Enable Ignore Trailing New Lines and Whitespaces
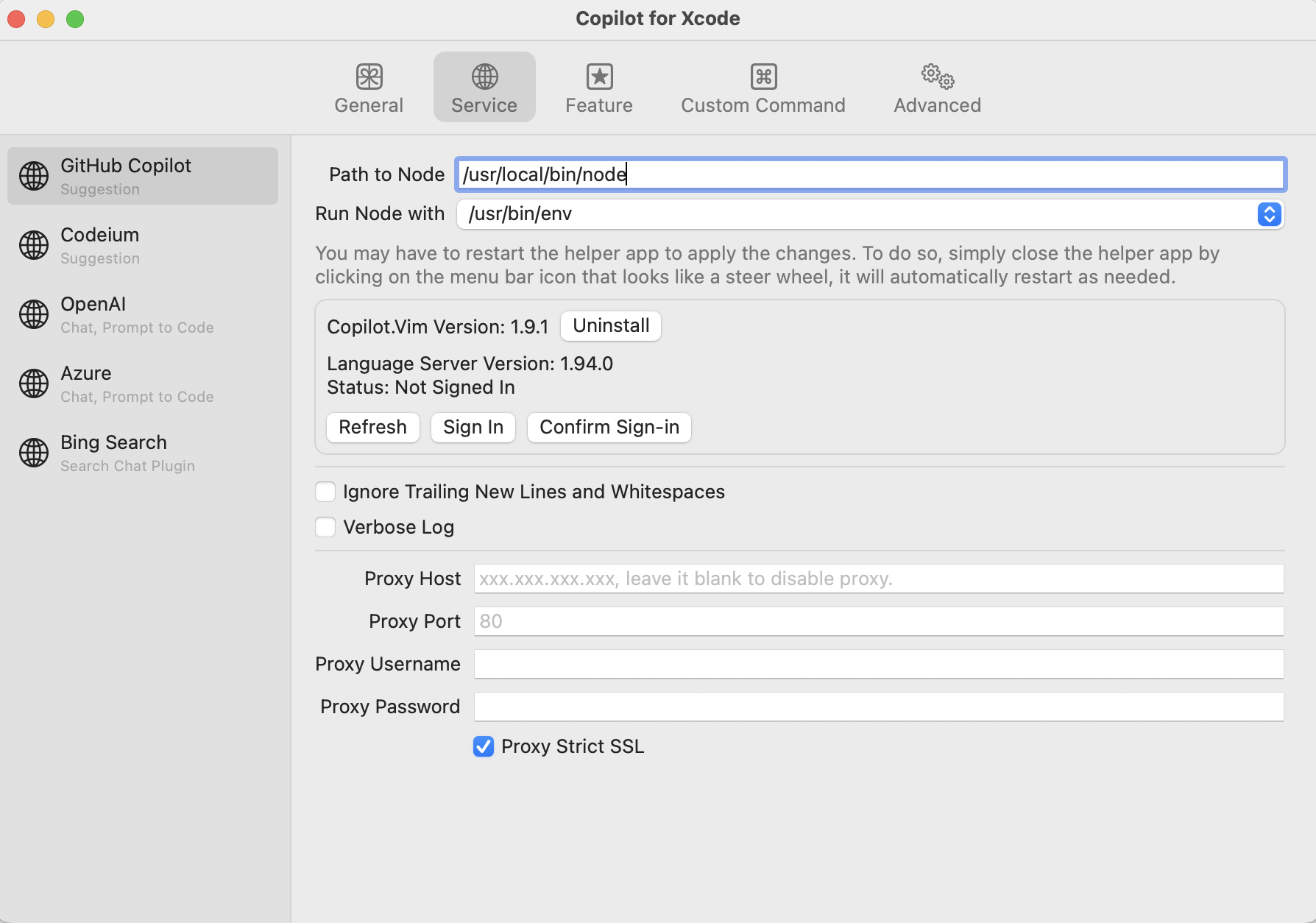Image resolution: width=1316 pixels, height=923 pixels. pos(325,492)
